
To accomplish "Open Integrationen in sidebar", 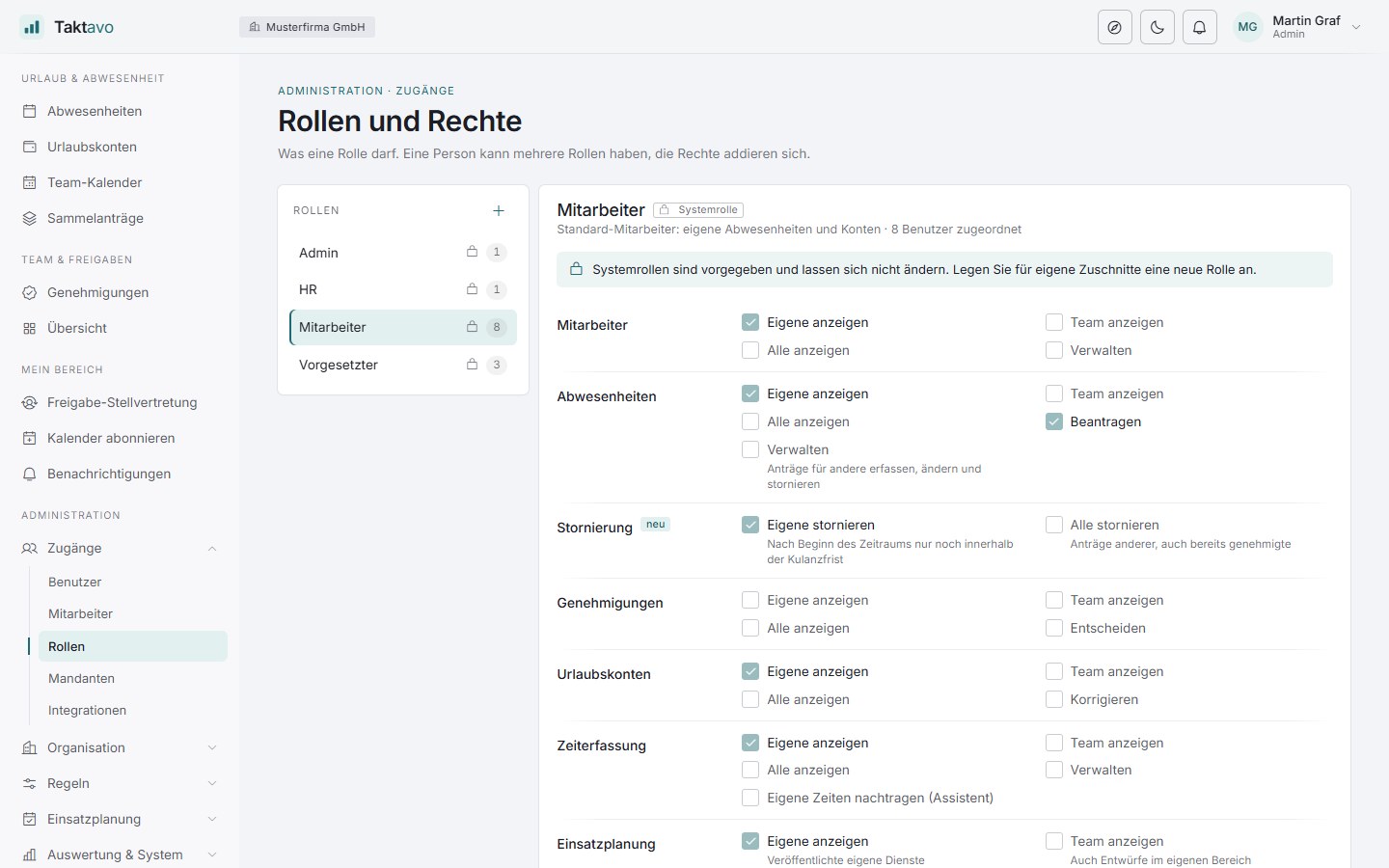I will pos(133,710).
